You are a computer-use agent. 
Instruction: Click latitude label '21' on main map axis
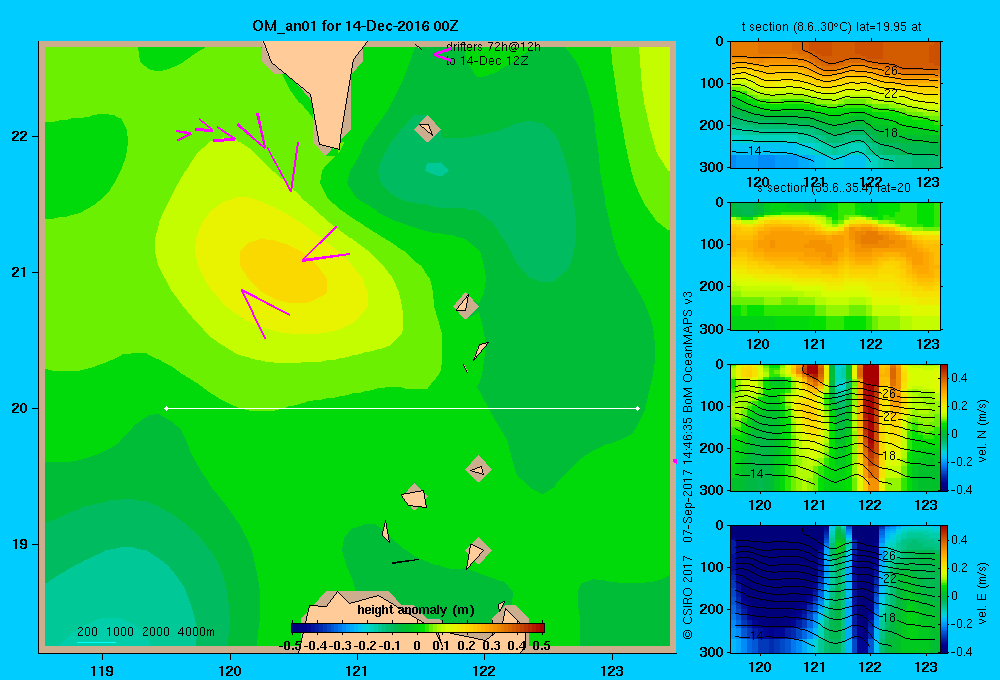pos(20,272)
